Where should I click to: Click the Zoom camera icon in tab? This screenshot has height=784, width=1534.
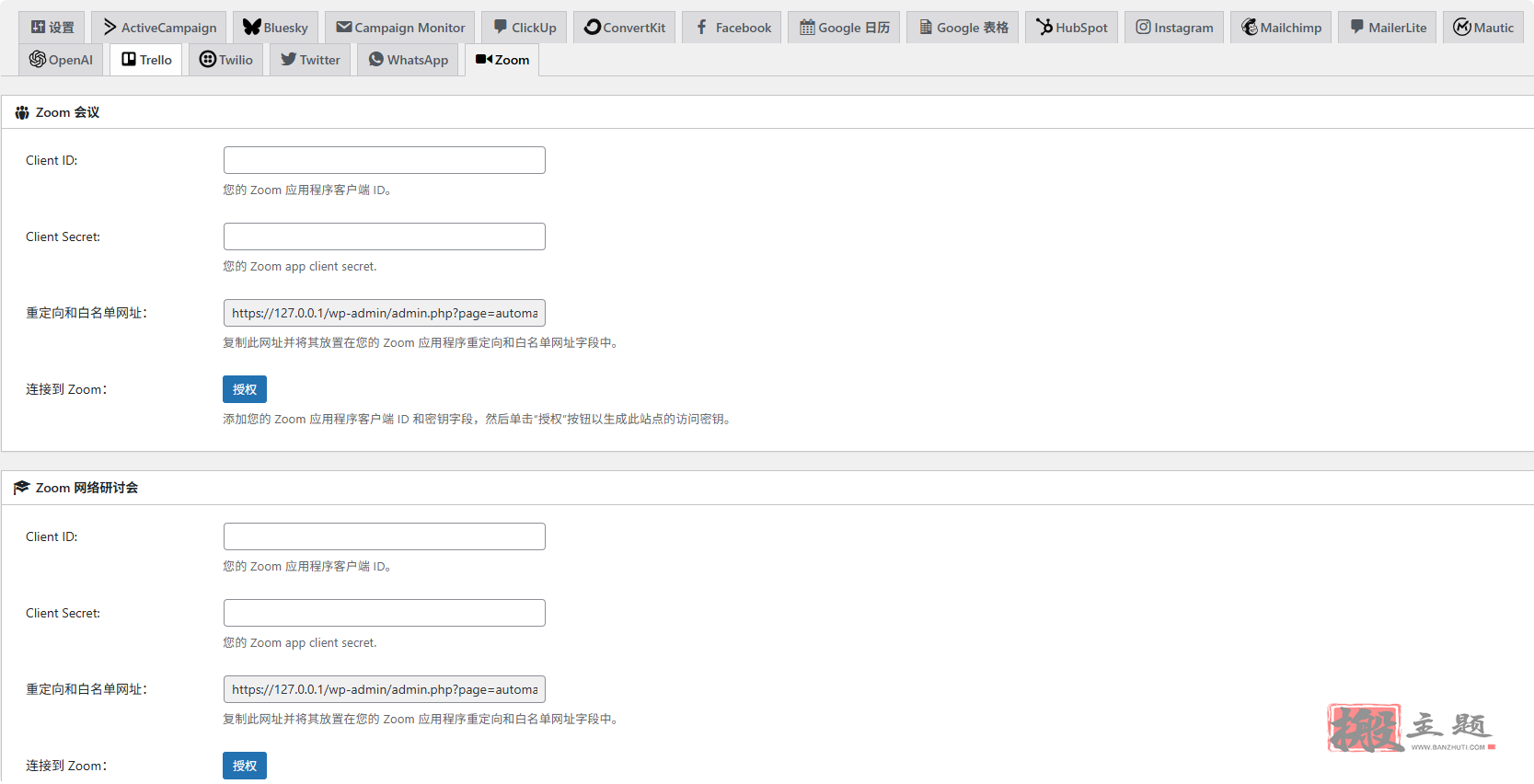pyautogui.click(x=484, y=59)
